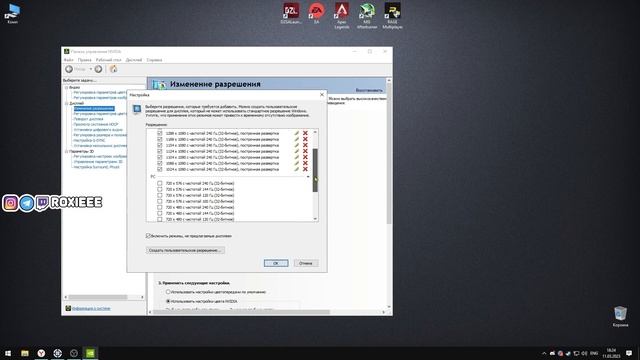Click the Back arrow in NVIDIA toolbar

(x=69, y=69)
